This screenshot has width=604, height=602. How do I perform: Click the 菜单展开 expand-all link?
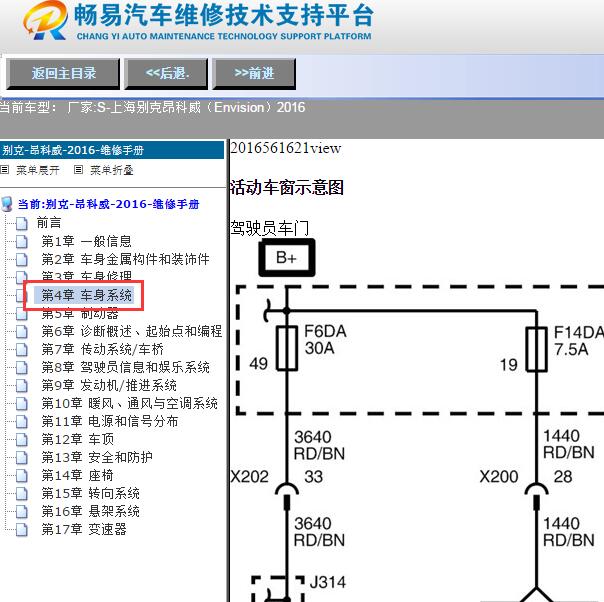pyautogui.click(x=38, y=170)
